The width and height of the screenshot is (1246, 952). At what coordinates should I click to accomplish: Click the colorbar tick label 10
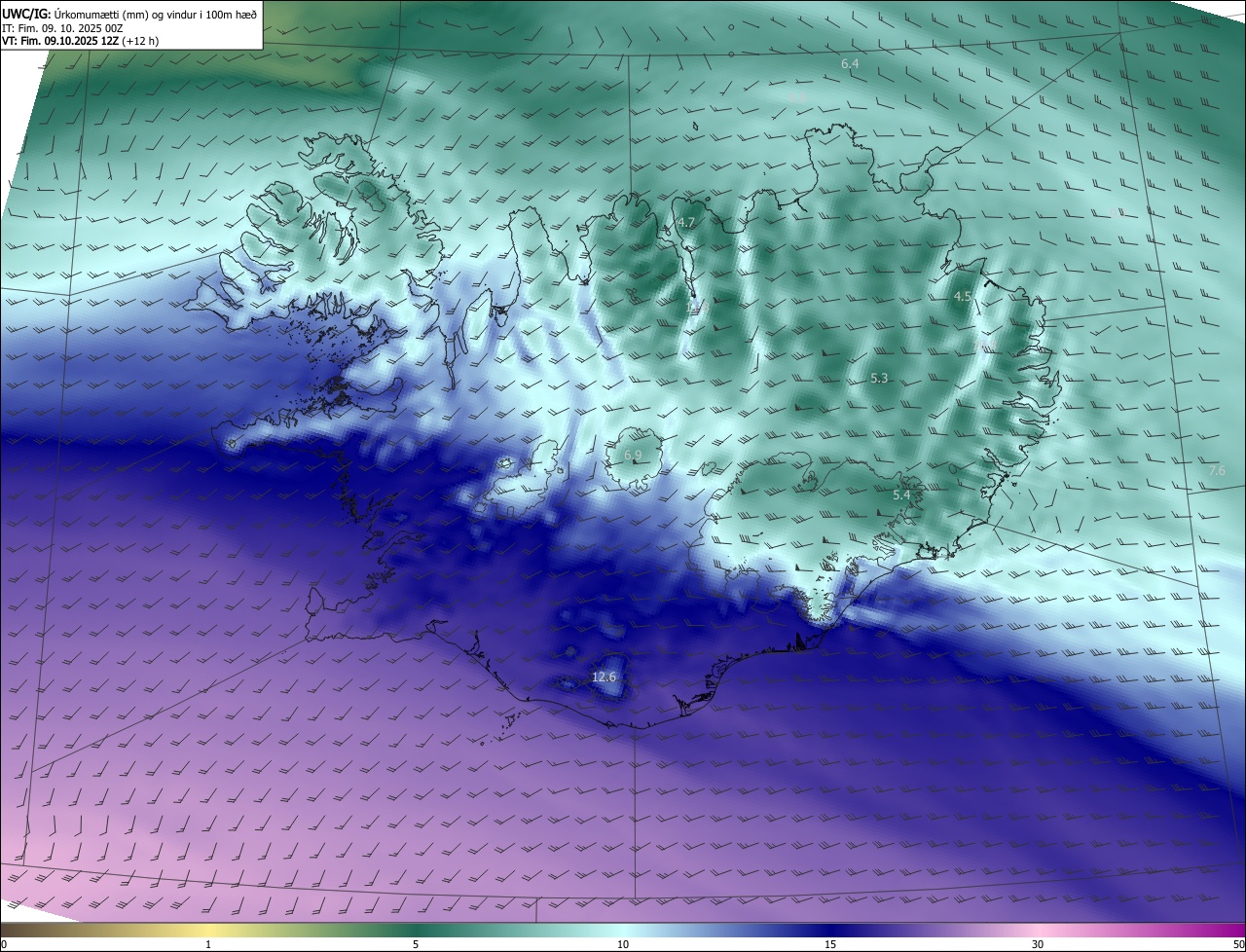tap(623, 944)
